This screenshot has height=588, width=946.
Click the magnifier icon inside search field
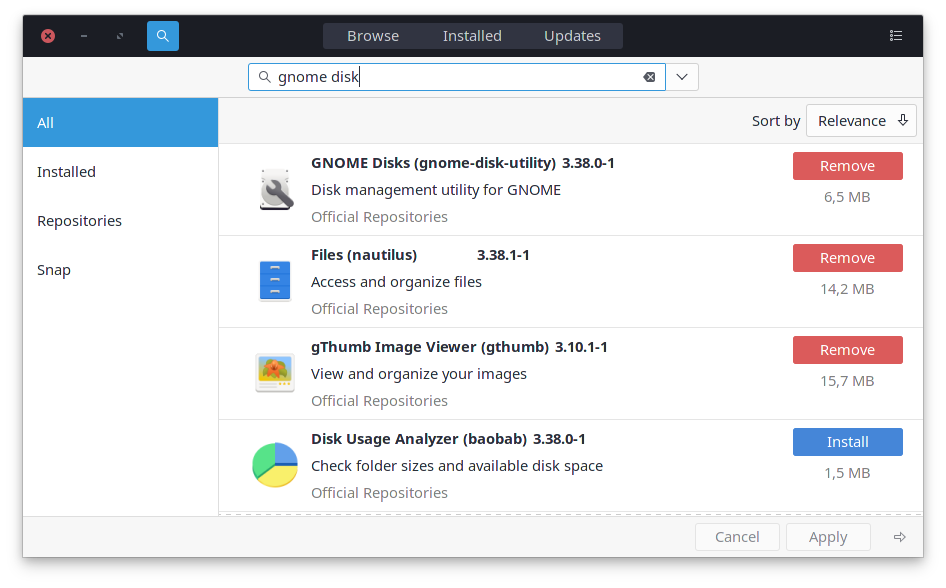[264, 77]
